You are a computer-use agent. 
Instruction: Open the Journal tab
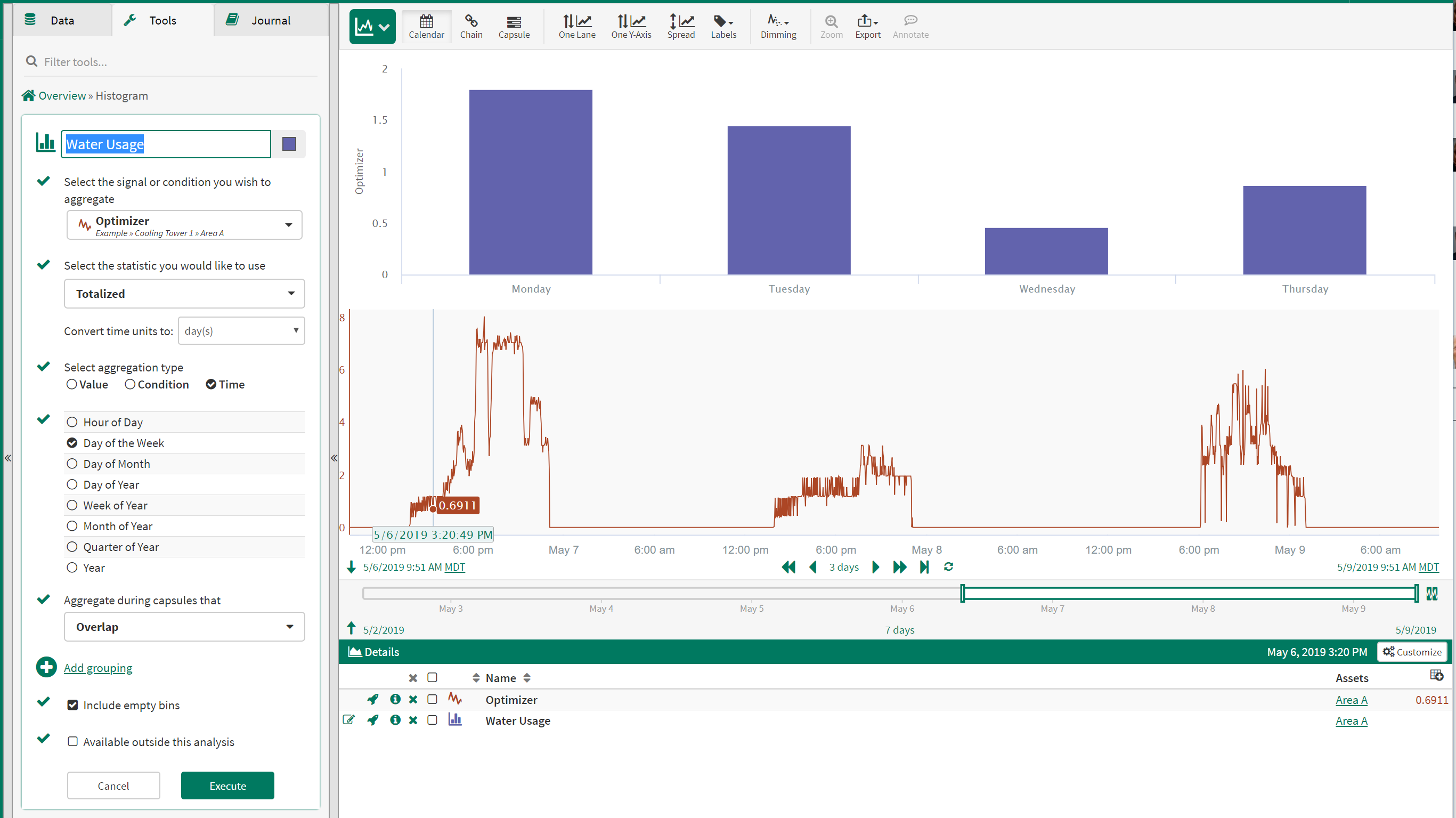[270, 20]
